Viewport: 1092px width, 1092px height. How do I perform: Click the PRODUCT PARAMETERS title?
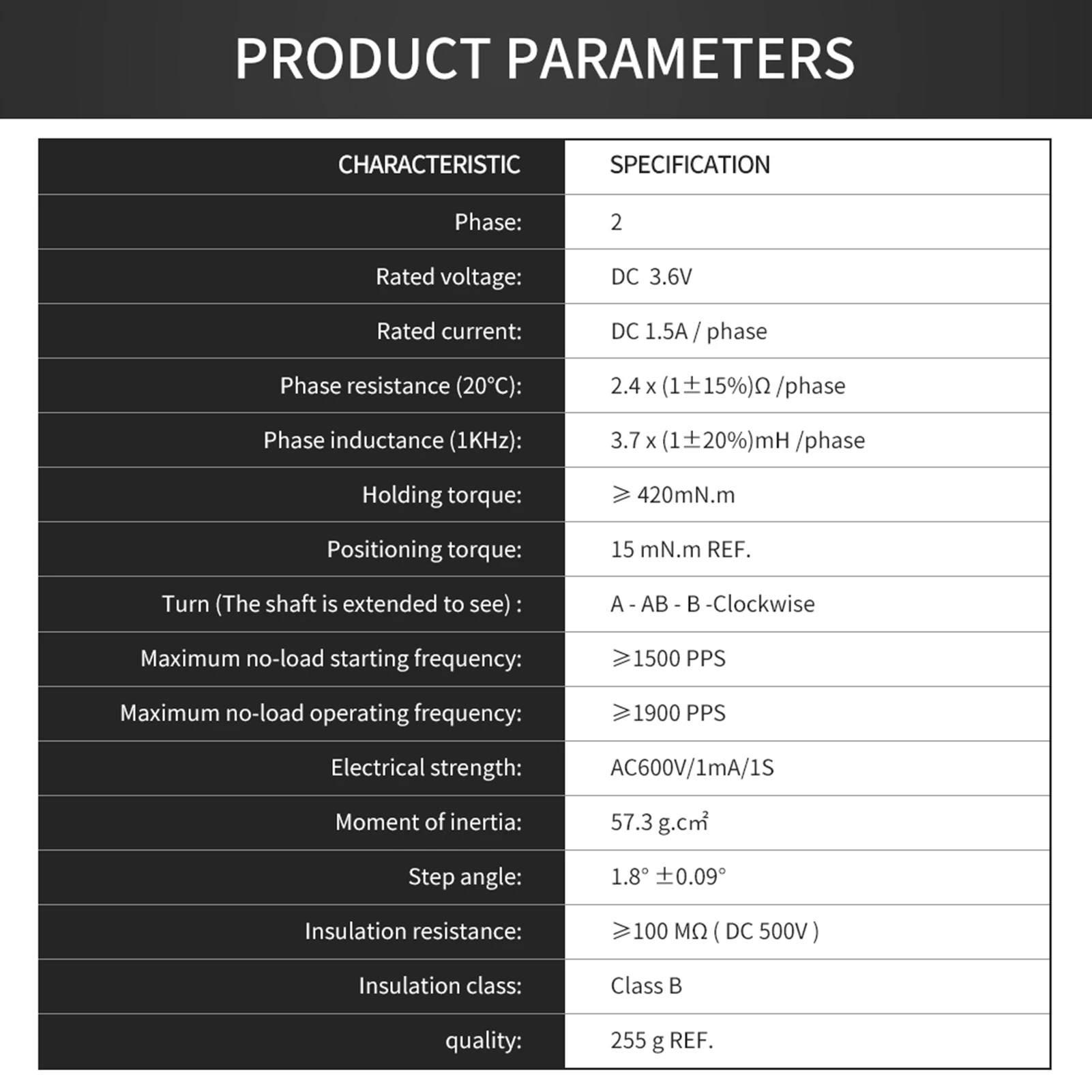(544, 59)
